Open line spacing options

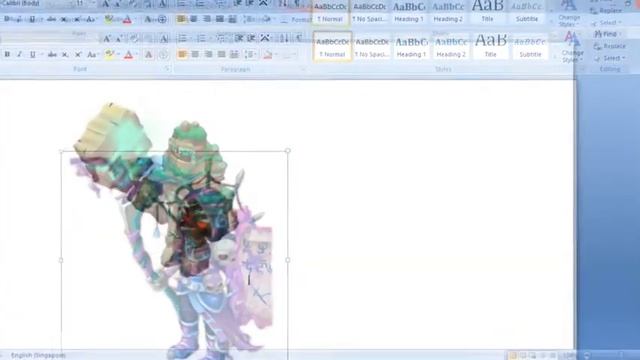pos(250,54)
